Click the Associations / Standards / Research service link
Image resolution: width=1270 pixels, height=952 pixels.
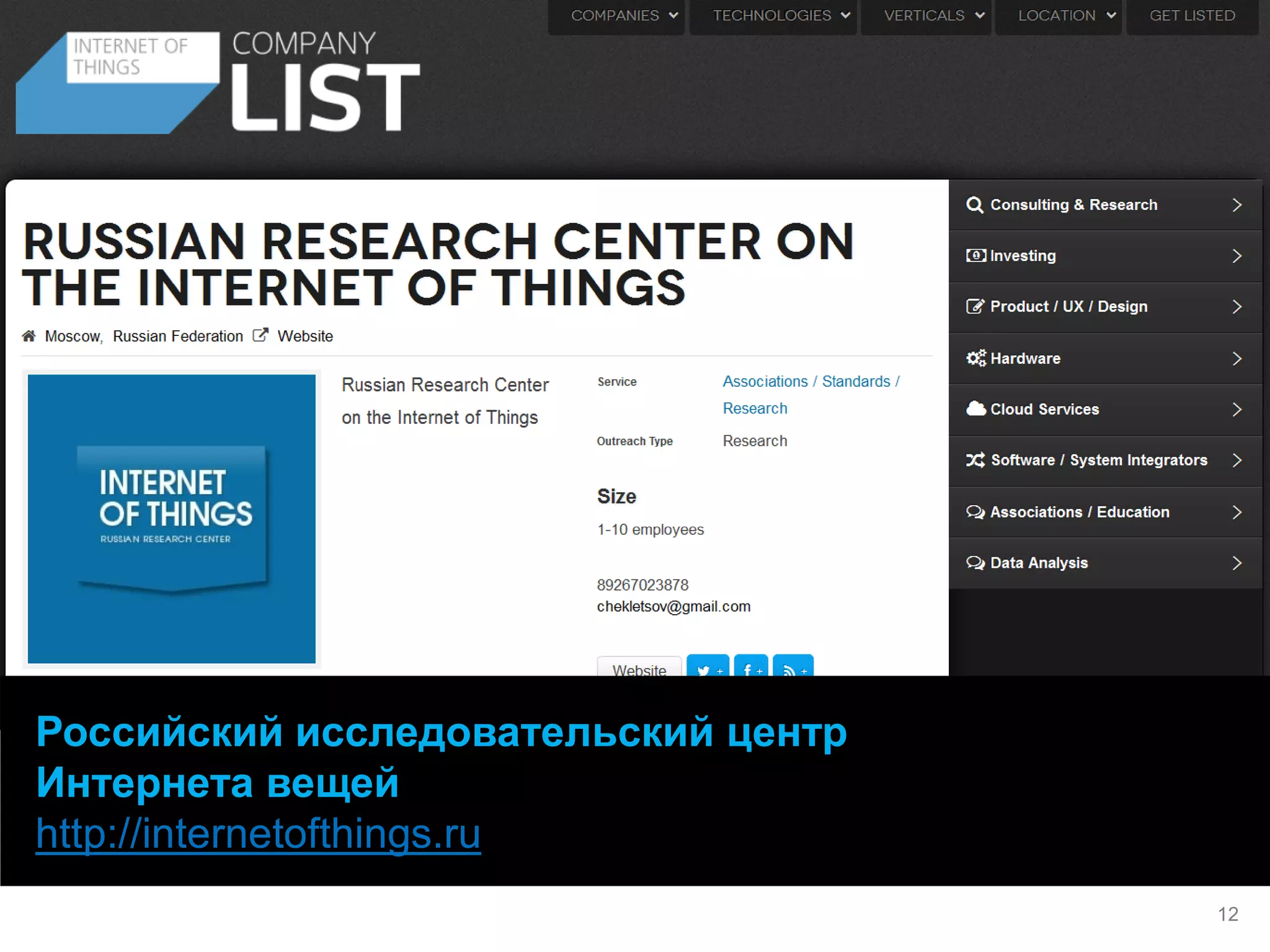click(811, 395)
